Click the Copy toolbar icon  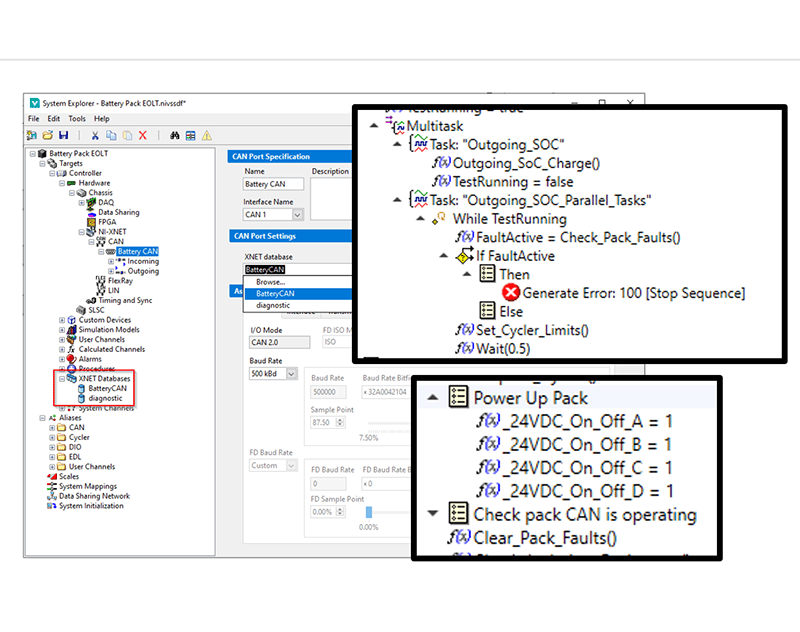click(111, 135)
